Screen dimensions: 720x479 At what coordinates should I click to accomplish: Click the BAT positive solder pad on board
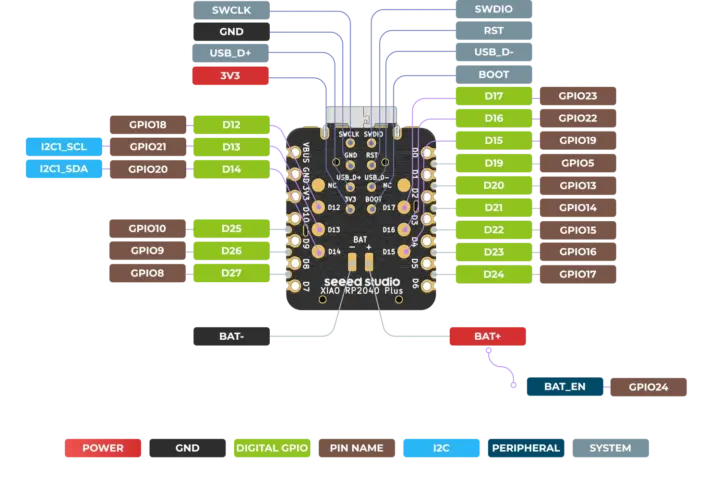click(369, 263)
